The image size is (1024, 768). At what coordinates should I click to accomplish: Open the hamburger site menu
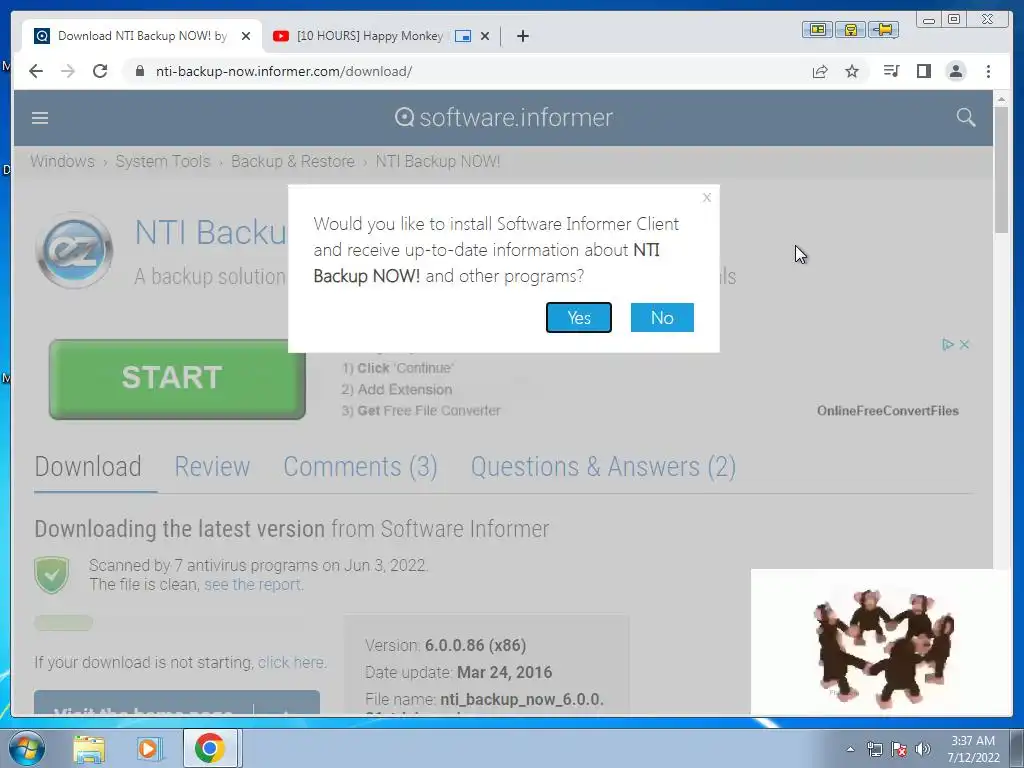click(x=40, y=118)
